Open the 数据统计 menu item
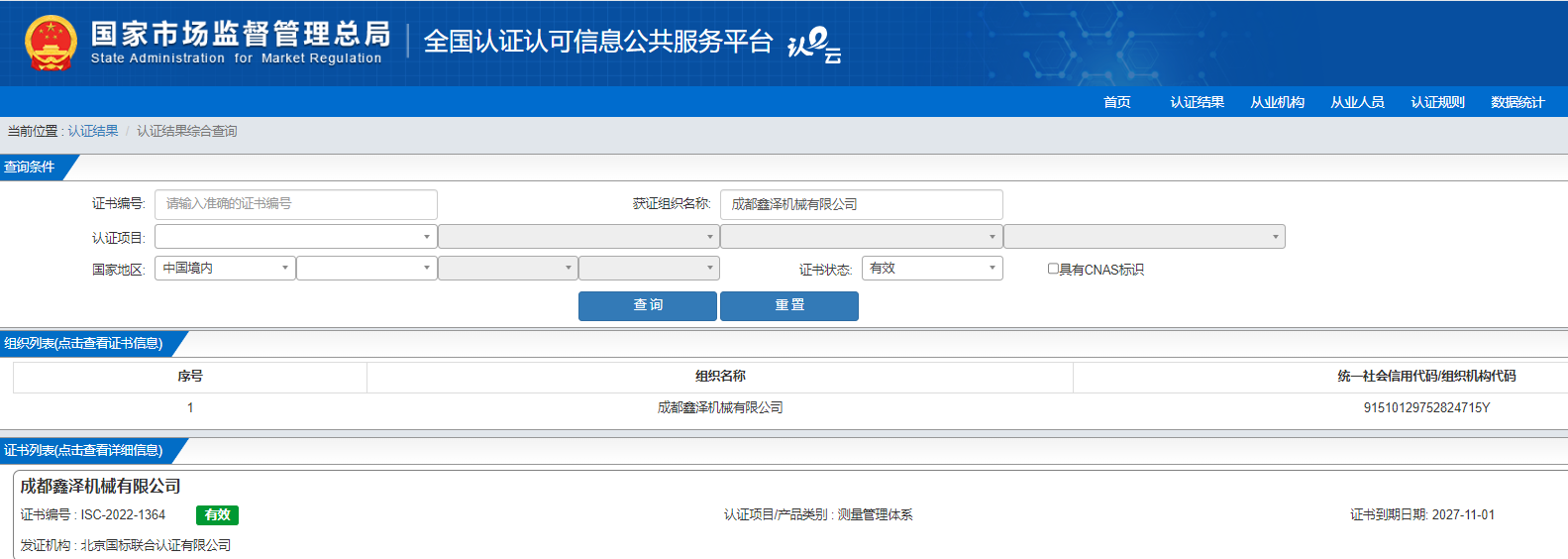1568x559 pixels. point(1517,102)
